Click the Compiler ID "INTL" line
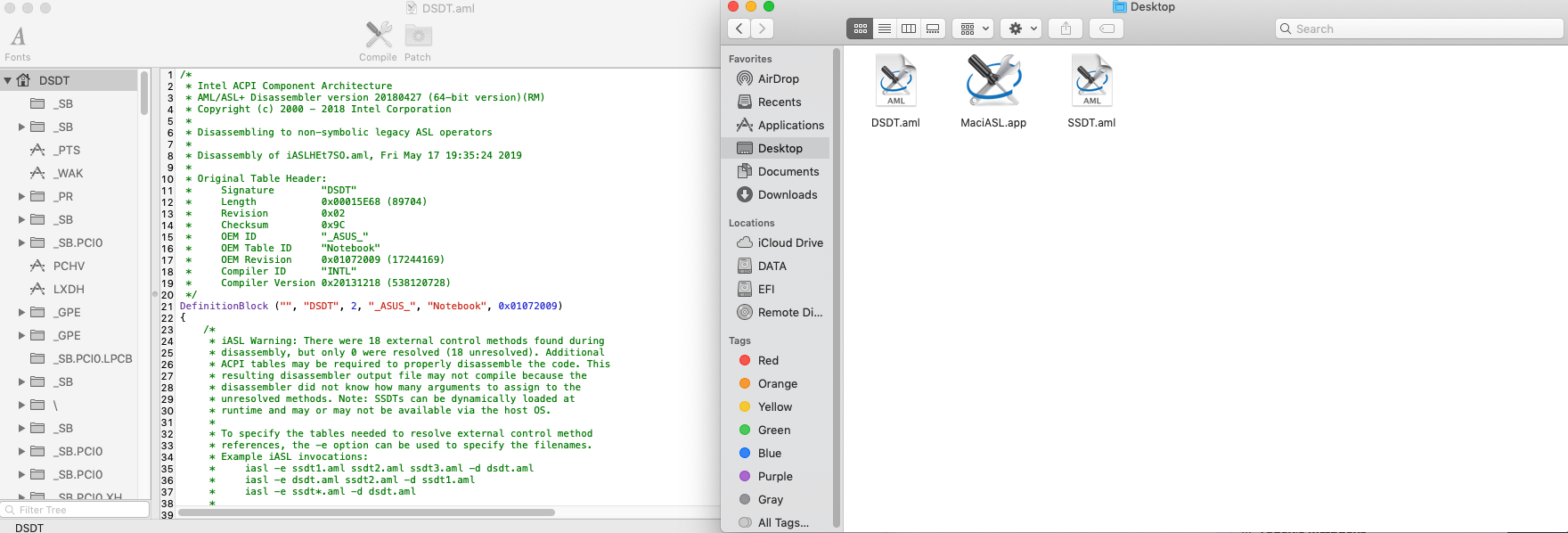 [x=288, y=271]
